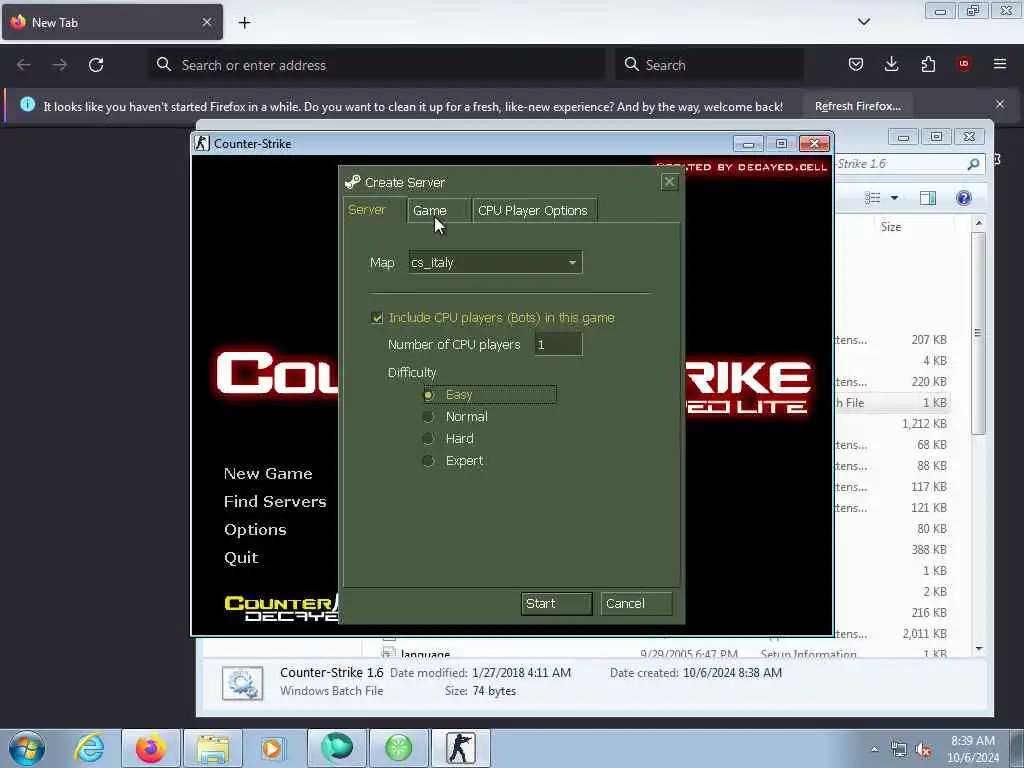The width and height of the screenshot is (1024, 768).
Task: Open the Windows Start menu
Action: tap(27, 748)
